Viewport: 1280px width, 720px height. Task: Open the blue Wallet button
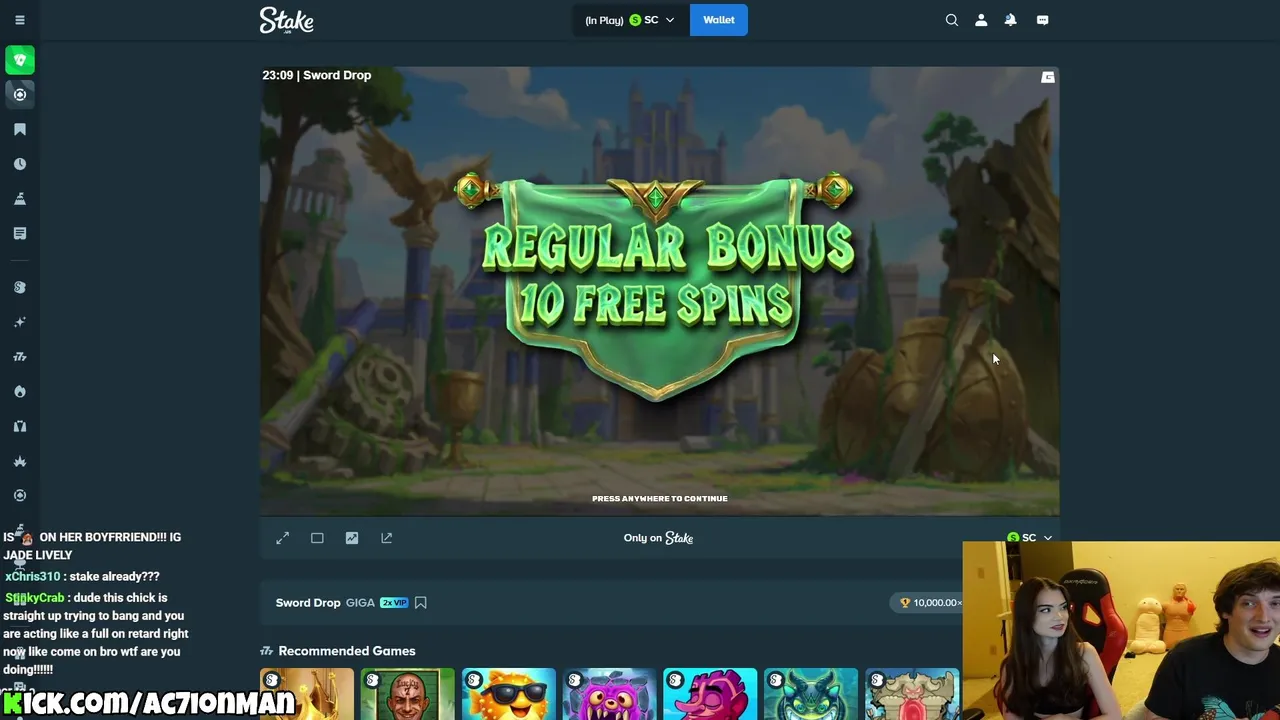[x=719, y=20]
